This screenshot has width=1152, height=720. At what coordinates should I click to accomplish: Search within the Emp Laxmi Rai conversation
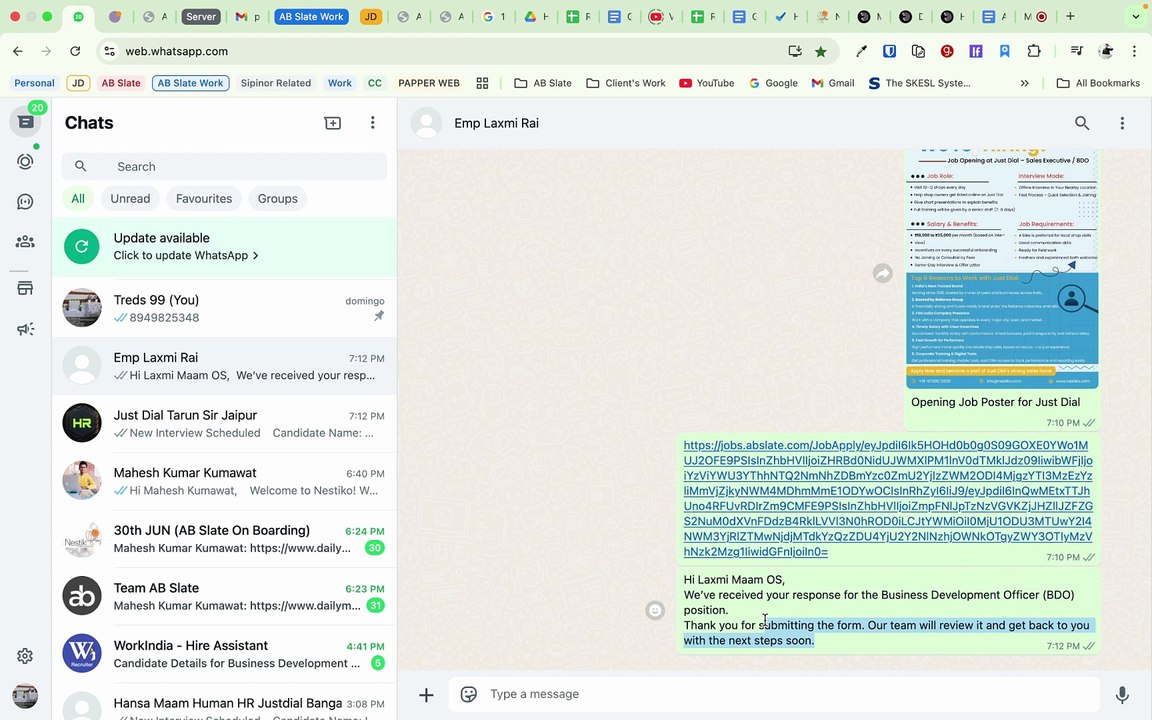tap(1081, 123)
